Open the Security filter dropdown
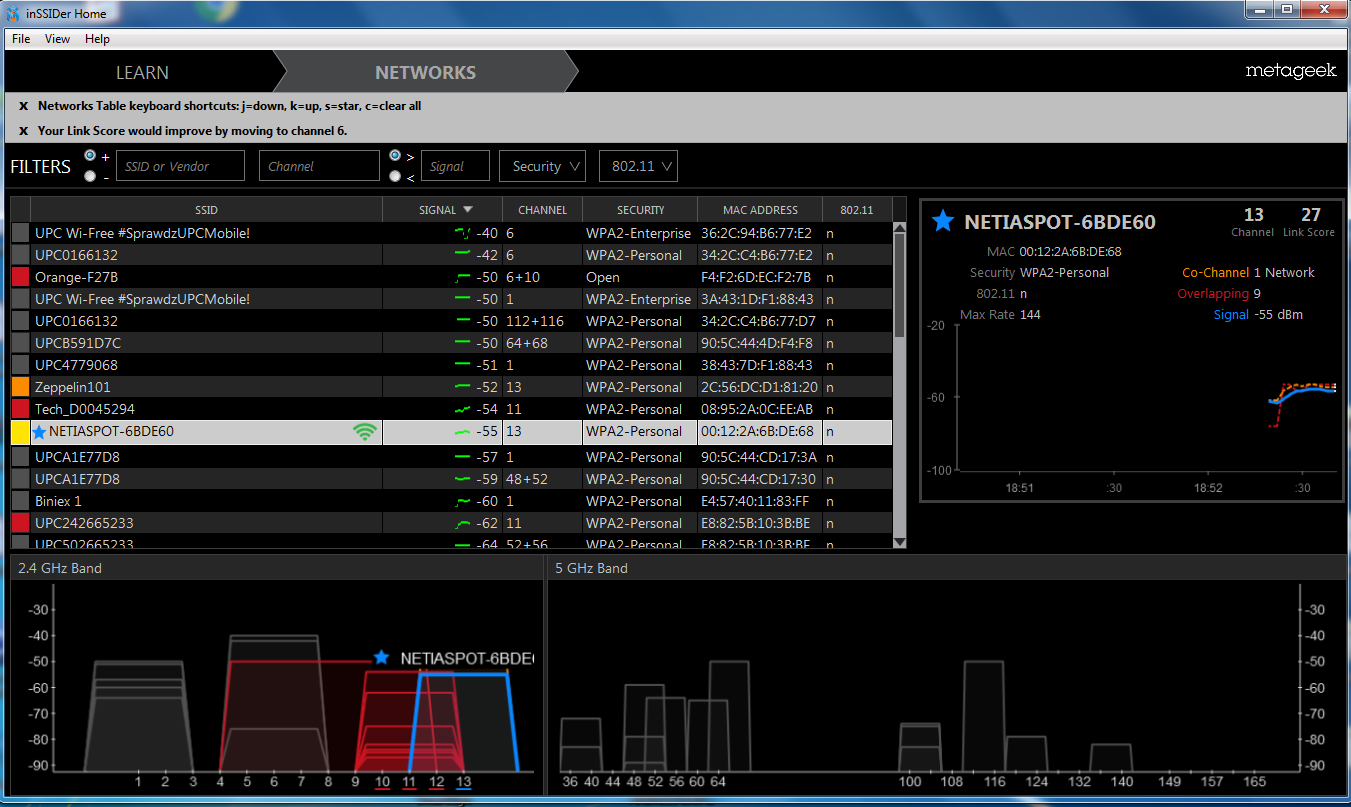 542,166
